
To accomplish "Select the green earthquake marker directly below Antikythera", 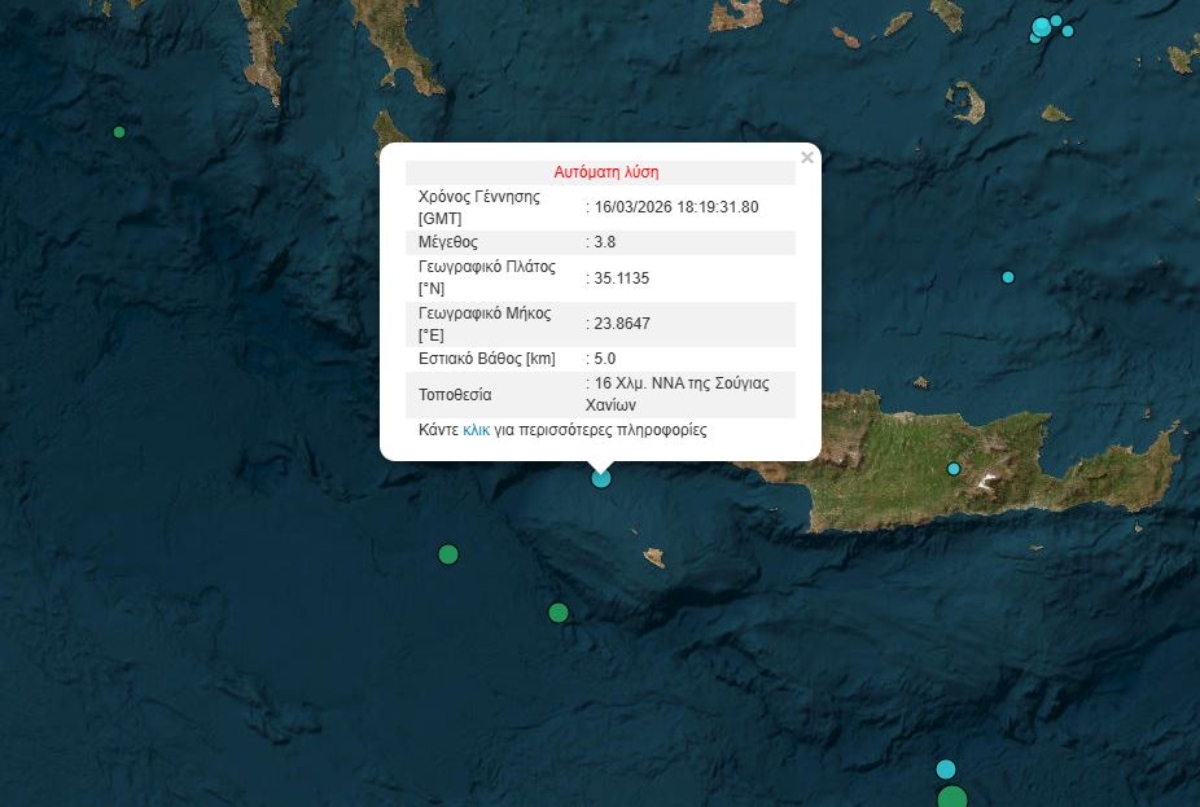I will click(448, 554).
